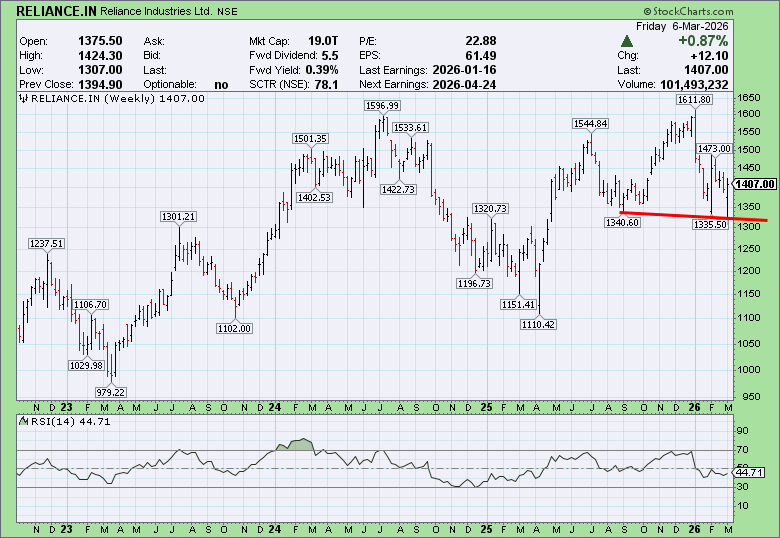Click the Reliance Industries Ltd. company name
The image size is (780, 538).
tap(156, 11)
